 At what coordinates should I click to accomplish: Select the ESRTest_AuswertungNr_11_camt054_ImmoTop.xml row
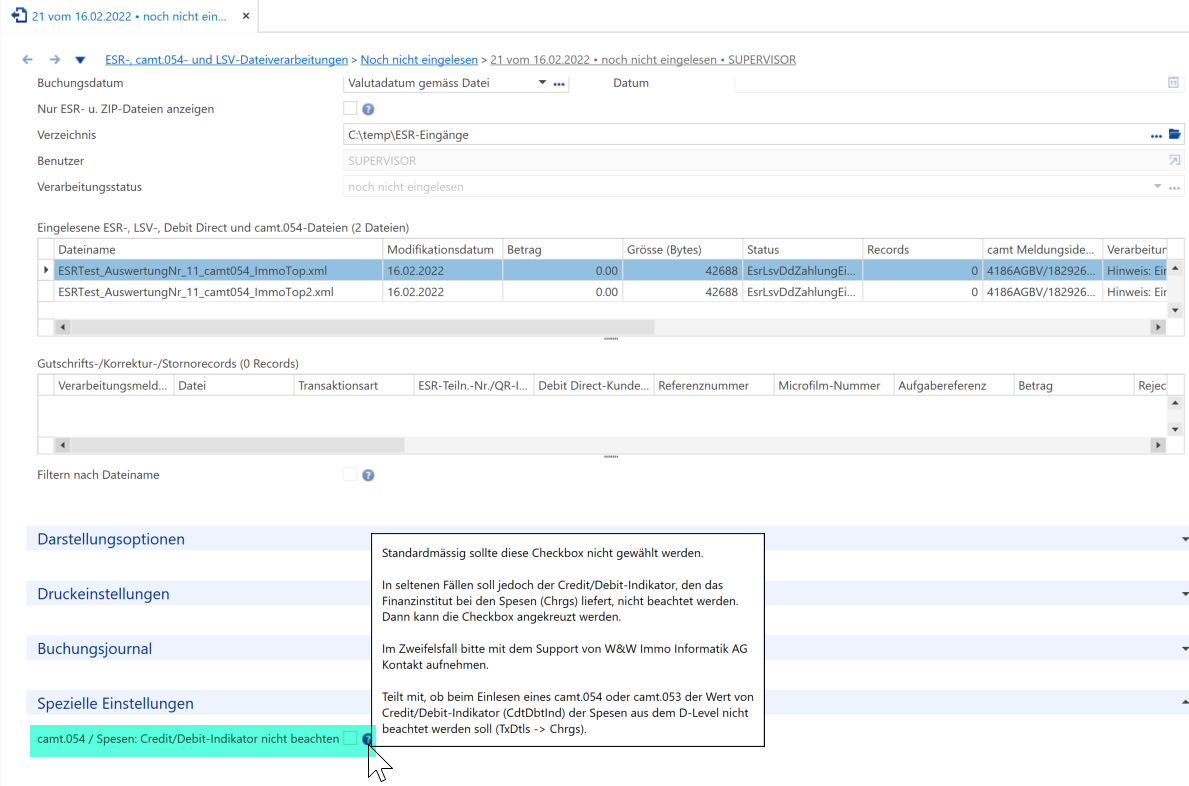pos(603,271)
